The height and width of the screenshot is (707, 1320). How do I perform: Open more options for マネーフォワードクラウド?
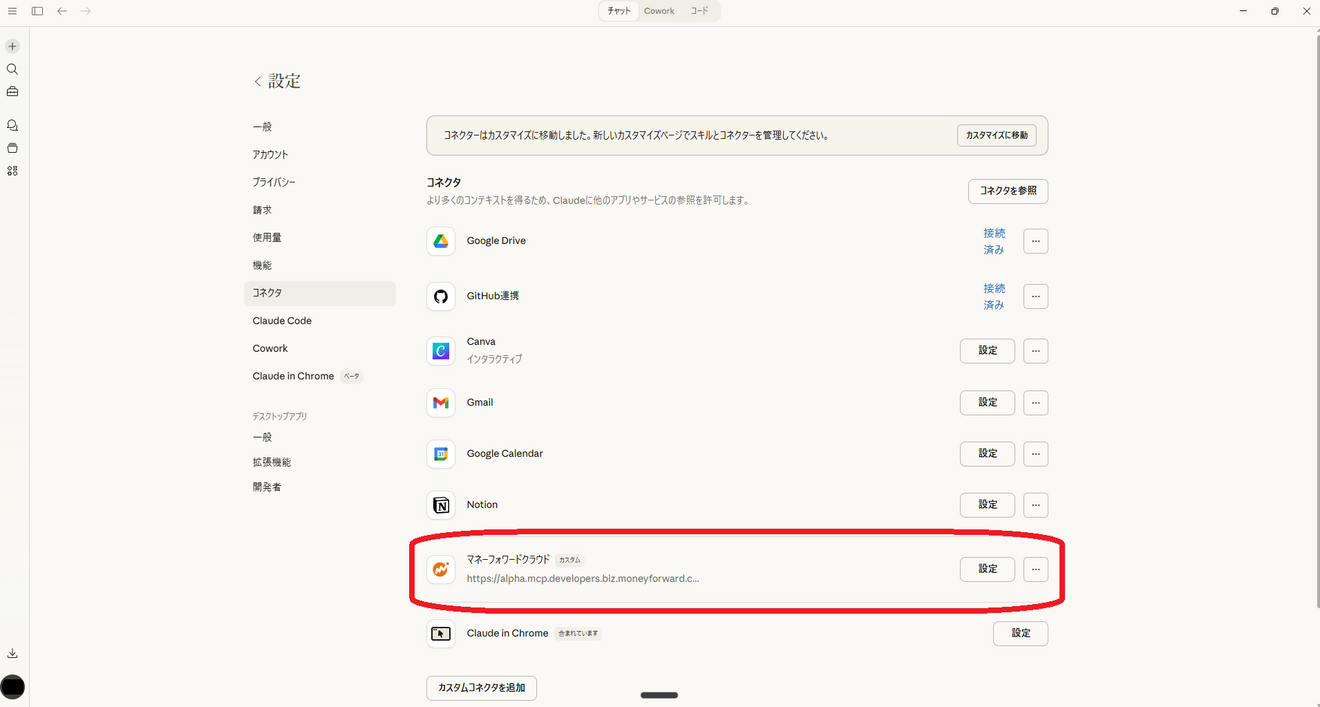[x=1036, y=569]
